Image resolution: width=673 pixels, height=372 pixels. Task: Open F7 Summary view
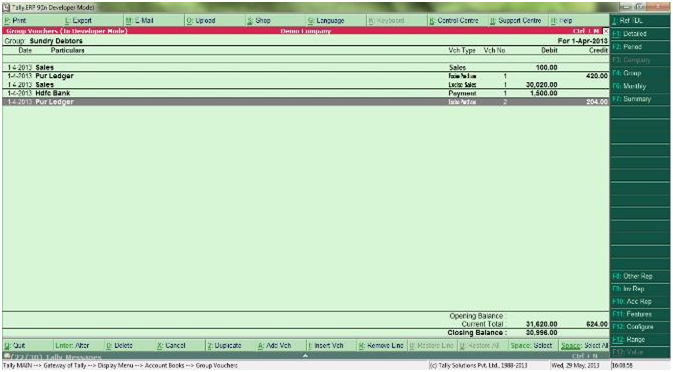click(640, 99)
